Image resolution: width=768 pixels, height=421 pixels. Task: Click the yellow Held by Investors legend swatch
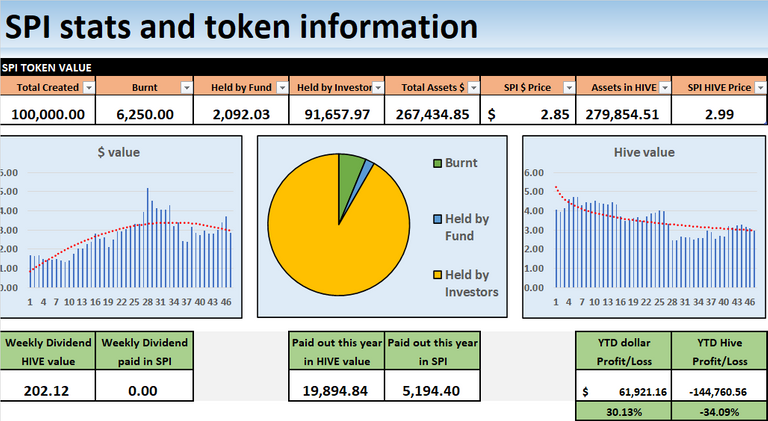point(437,275)
